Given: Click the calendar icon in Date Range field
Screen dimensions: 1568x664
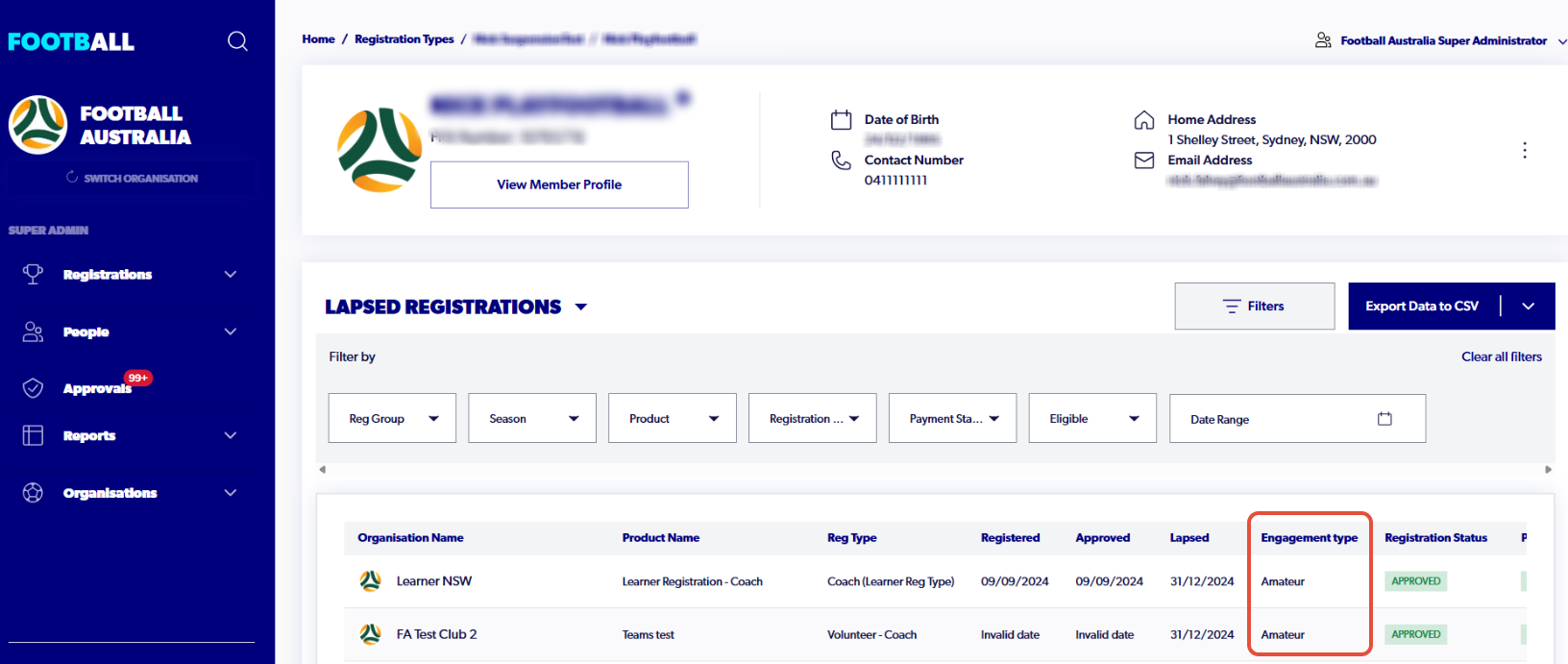Looking at the screenshot, I should [x=1384, y=419].
